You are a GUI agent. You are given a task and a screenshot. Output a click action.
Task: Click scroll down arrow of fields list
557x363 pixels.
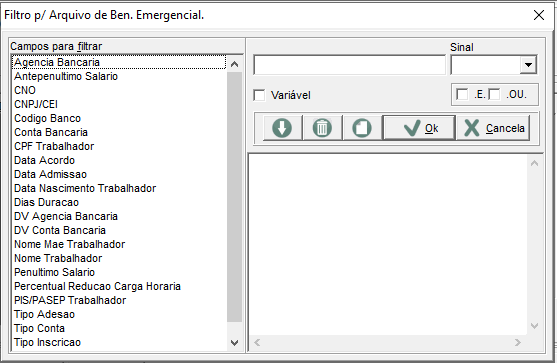(234, 343)
